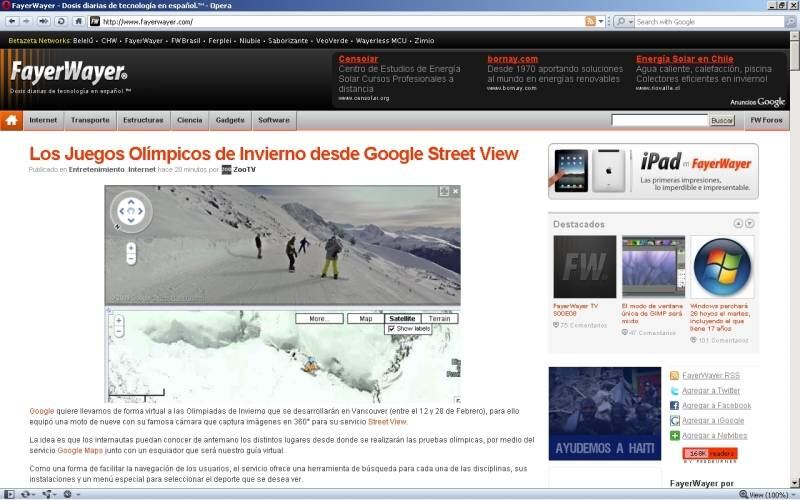The height and width of the screenshot is (500, 800).
Task: Click the fullscreen icon on Street View
Action: pos(443,191)
